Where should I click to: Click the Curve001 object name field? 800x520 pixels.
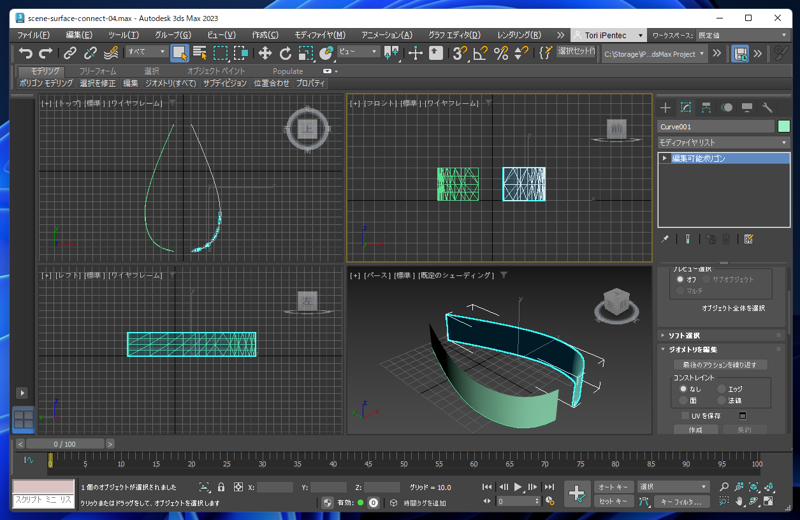point(716,127)
